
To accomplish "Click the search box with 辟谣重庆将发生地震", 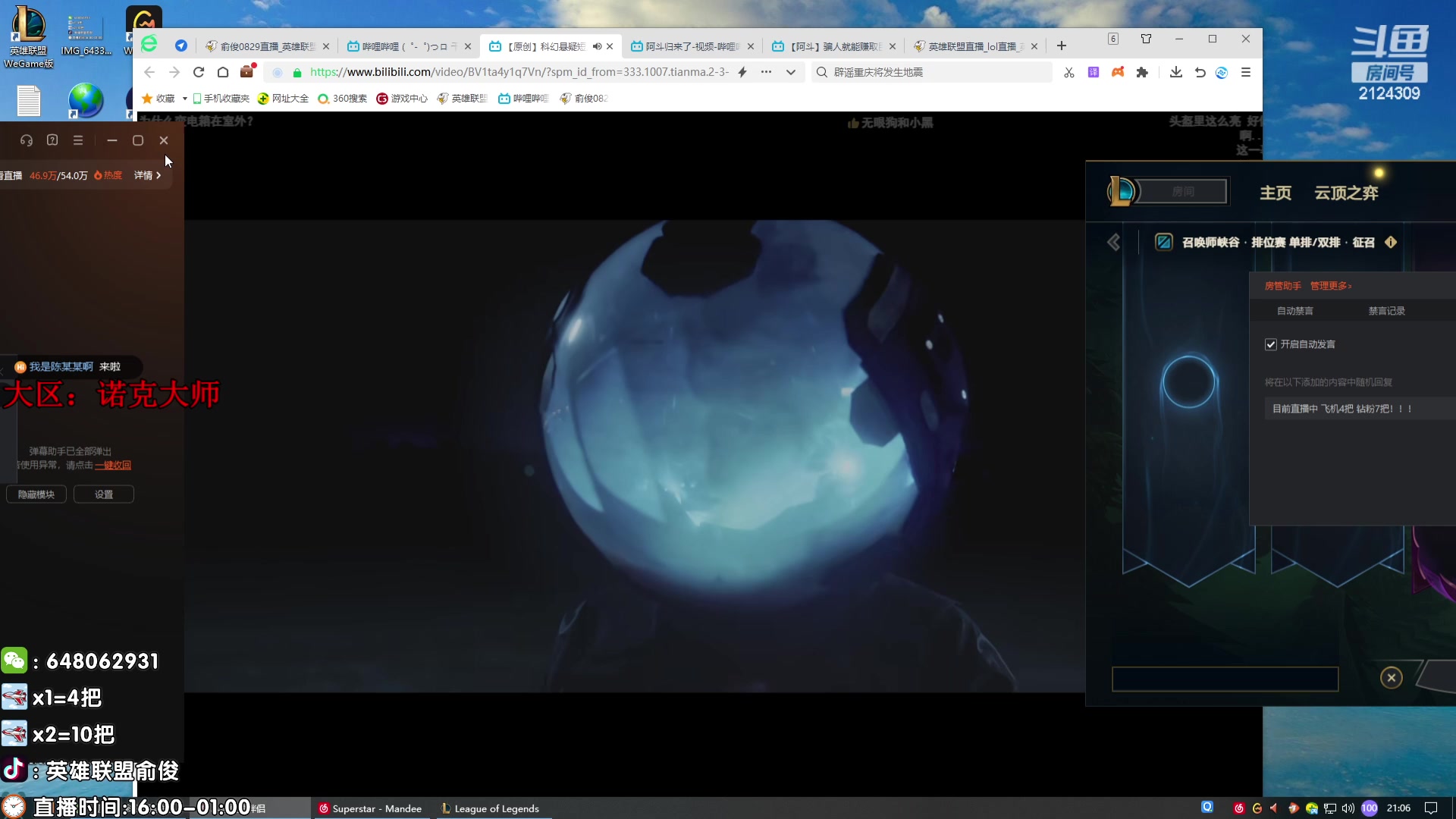I will (x=931, y=72).
